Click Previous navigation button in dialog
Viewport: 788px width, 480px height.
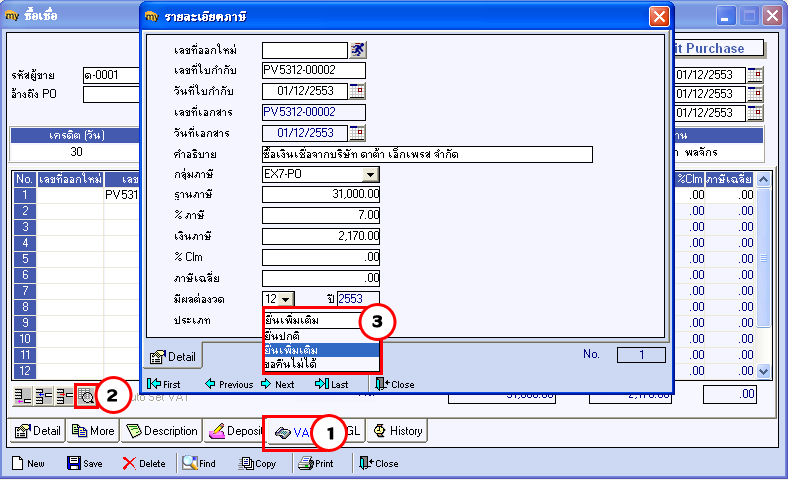pyautogui.click(x=229, y=385)
